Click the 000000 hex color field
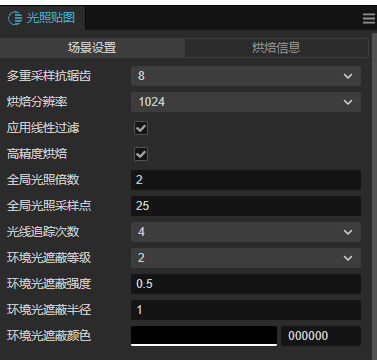This screenshot has height=360, width=377. point(321,336)
